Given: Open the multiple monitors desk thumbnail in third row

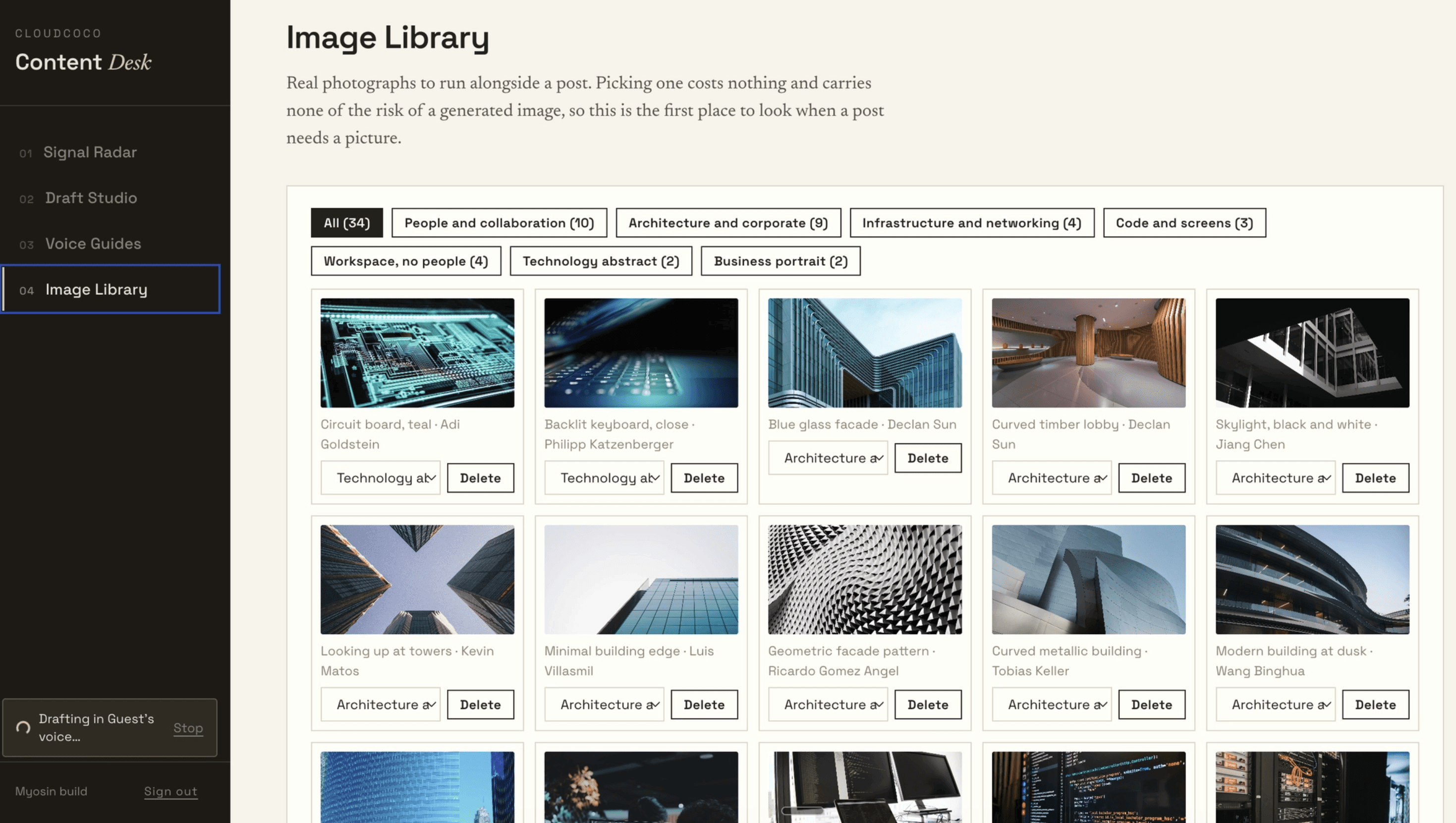Looking at the screenshot, I should click(865, 787).
